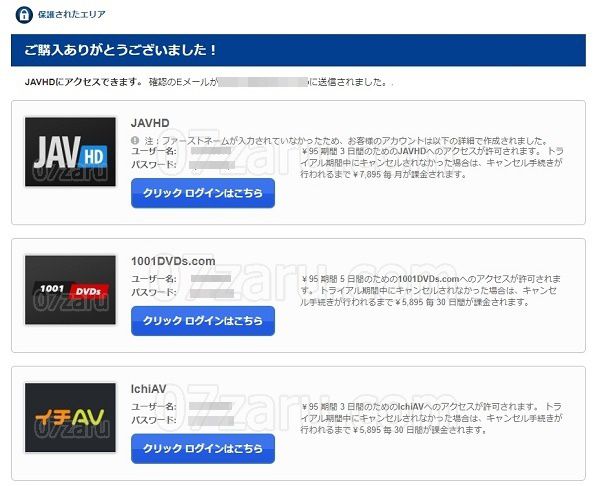
Task: Click the IchiAV 3-day trial terms text
Action: 431,418
